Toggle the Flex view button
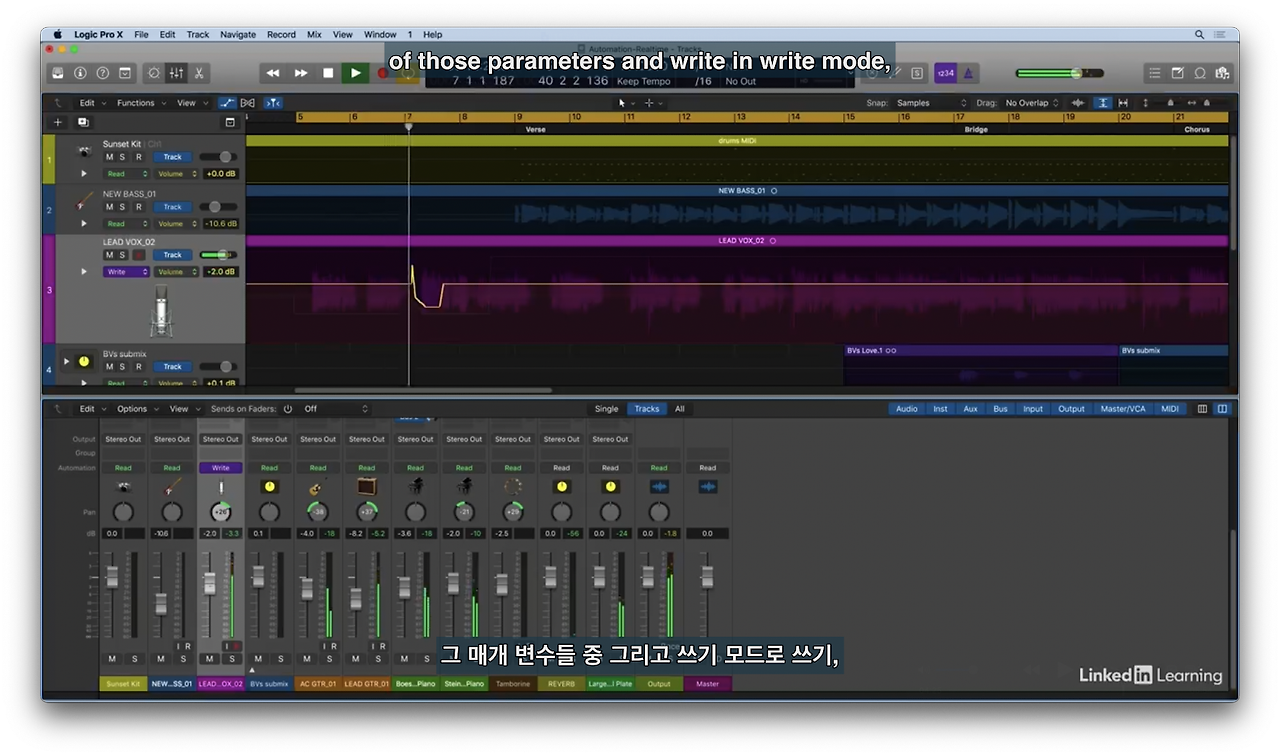 [248, 103]
